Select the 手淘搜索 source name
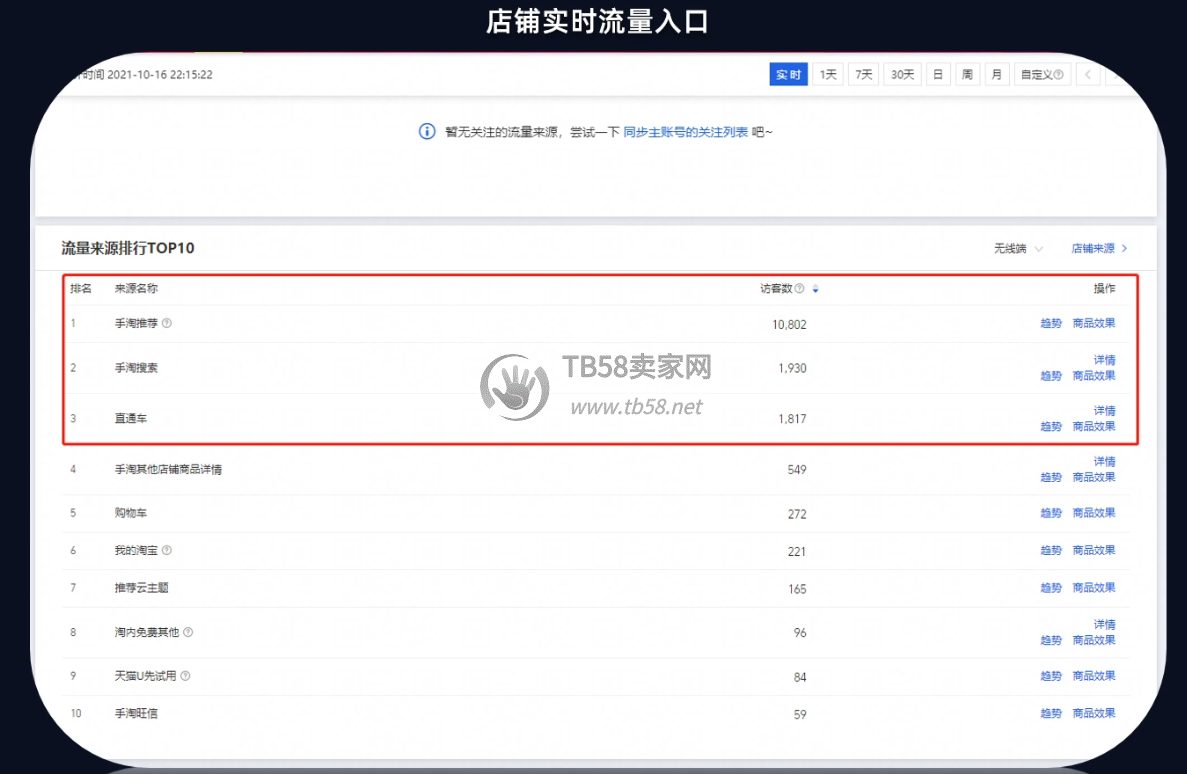1187x774 pixels. 136,368
